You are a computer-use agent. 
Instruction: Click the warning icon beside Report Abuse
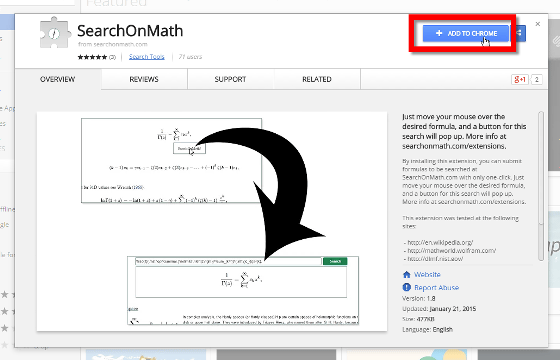click(407, 287)
